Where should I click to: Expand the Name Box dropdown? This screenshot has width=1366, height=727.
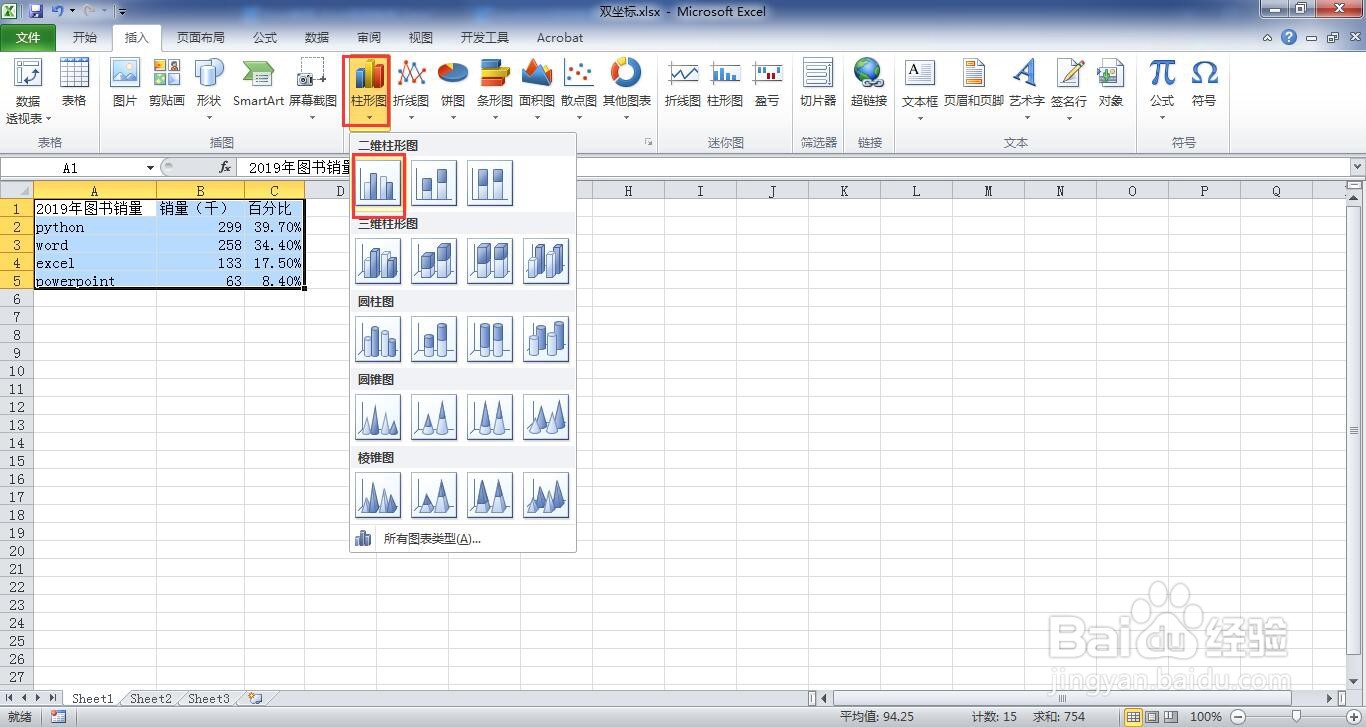click(150, 168)
